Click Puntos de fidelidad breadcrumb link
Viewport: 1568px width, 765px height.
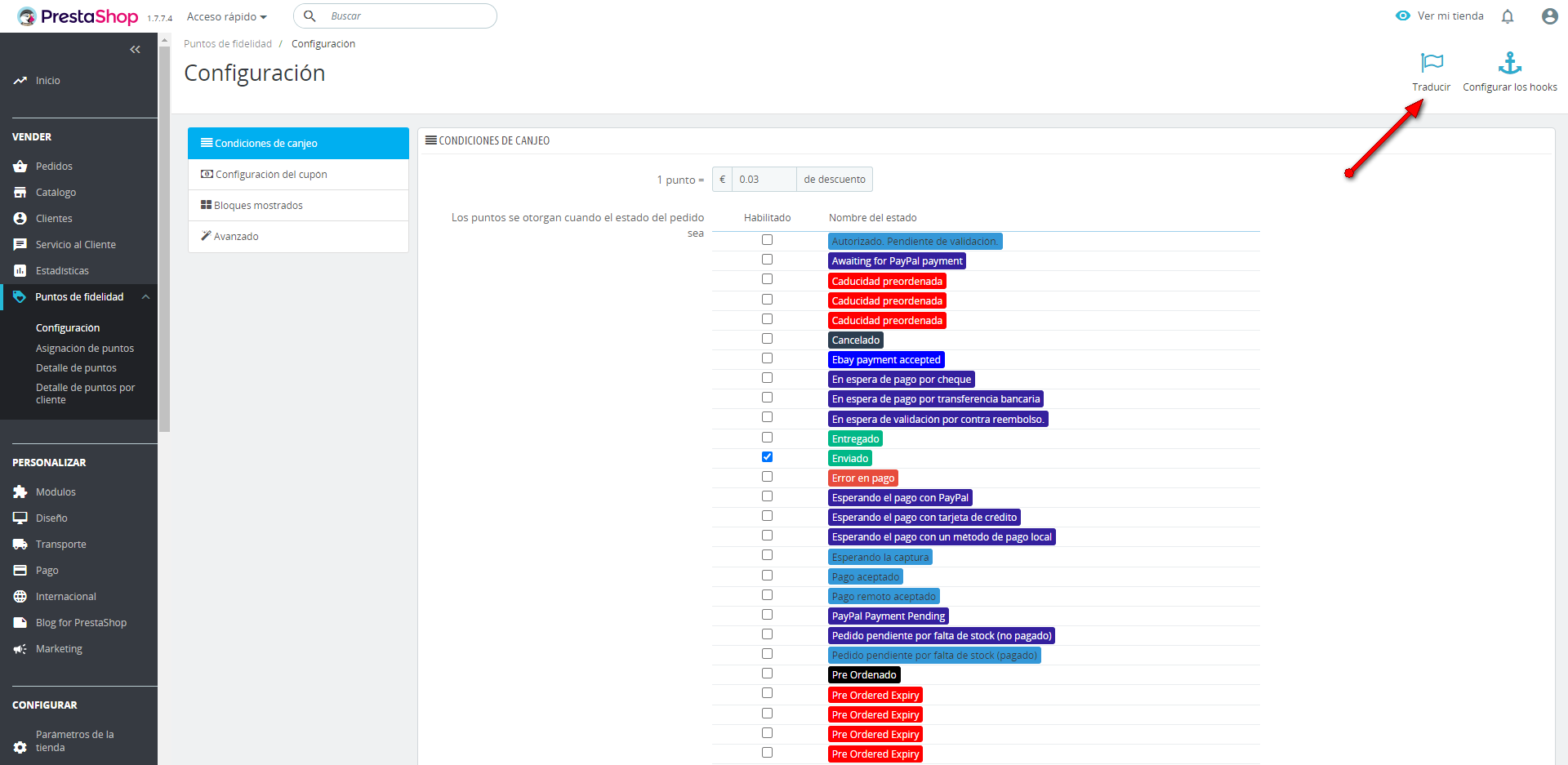(x=228, y=44)
